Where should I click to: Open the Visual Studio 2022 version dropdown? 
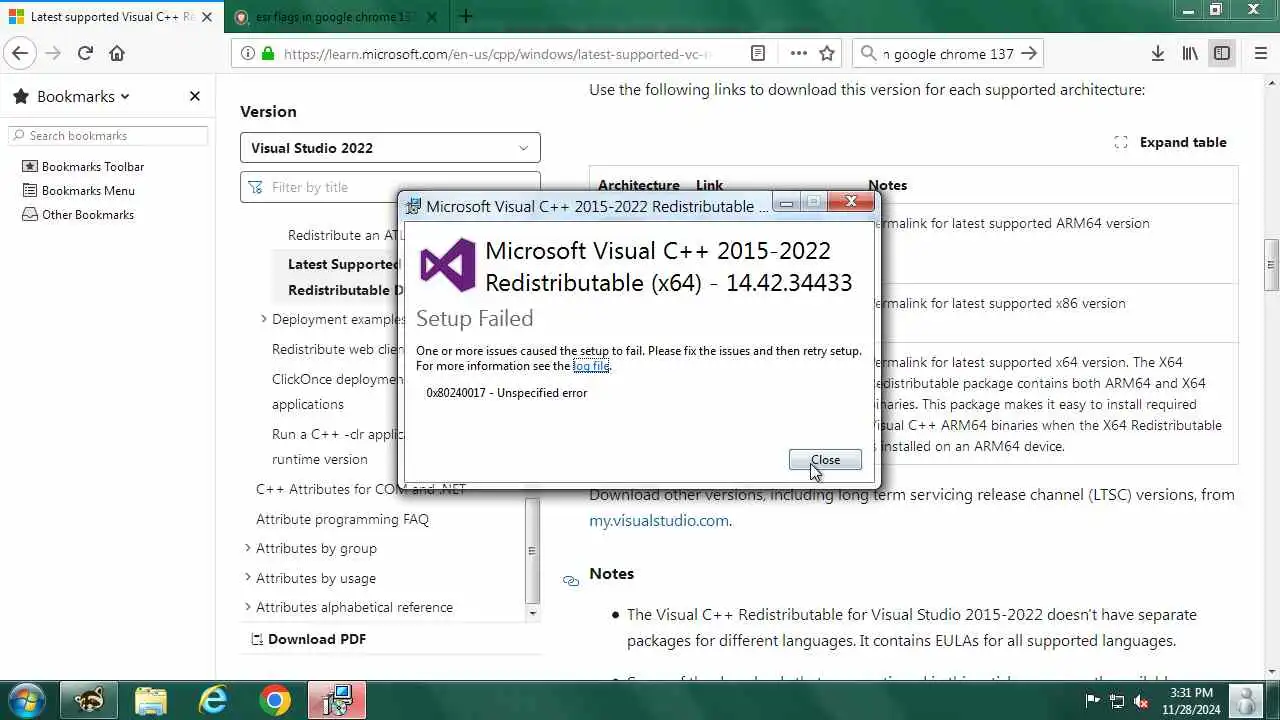pos(390,148)
